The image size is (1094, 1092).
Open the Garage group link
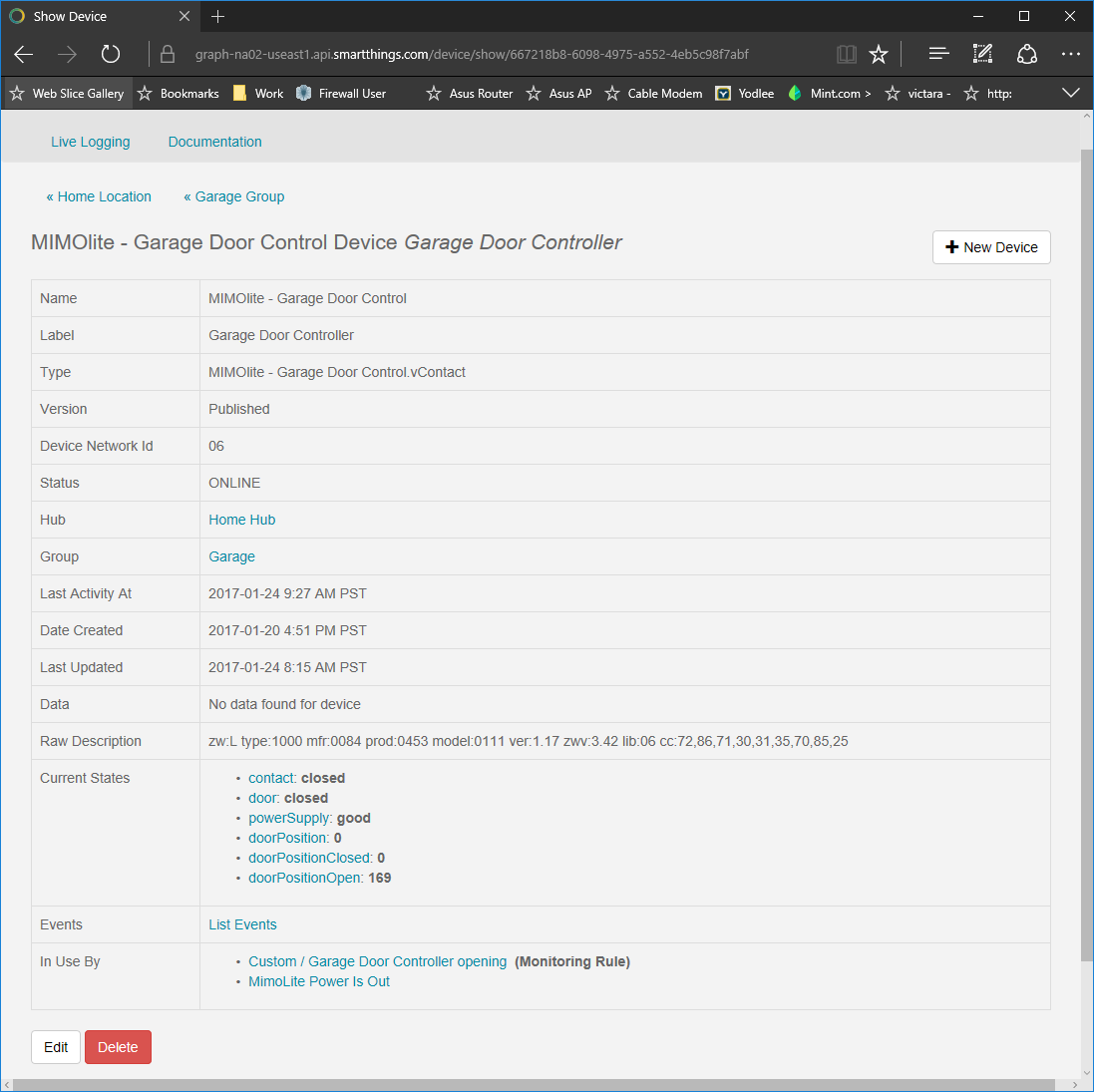(231, 556)
